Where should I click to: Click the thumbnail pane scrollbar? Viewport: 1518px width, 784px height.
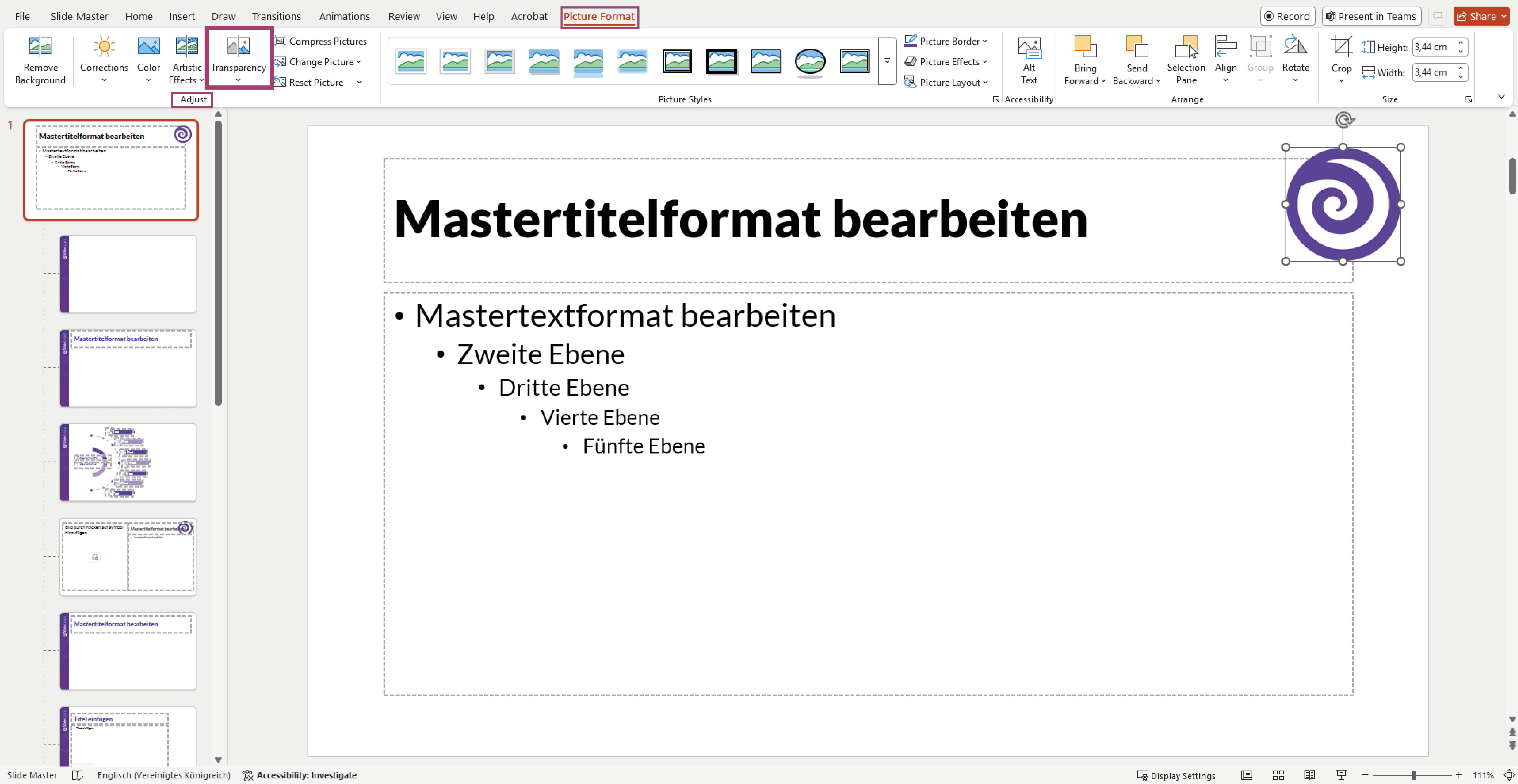click(x=218, y=263)
